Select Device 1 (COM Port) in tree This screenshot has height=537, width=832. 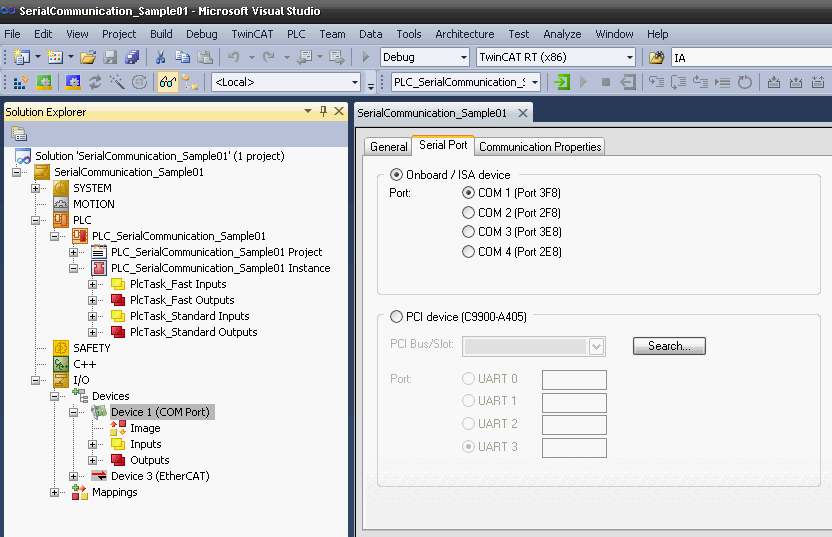[160, 412]
